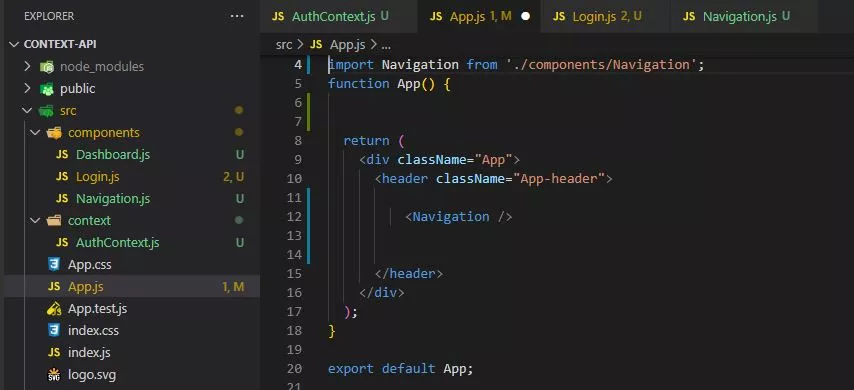Open App.css in the explorer
Image resolution: width=854 pixels, height=390 pixels.
90,265
